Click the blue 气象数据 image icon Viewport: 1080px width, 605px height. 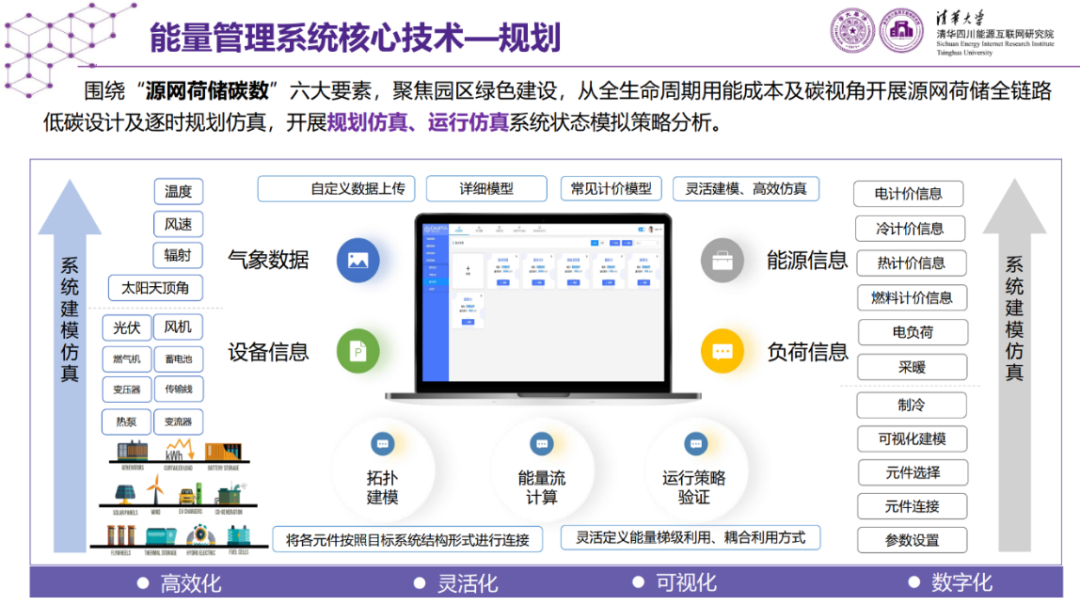[357, 259]
